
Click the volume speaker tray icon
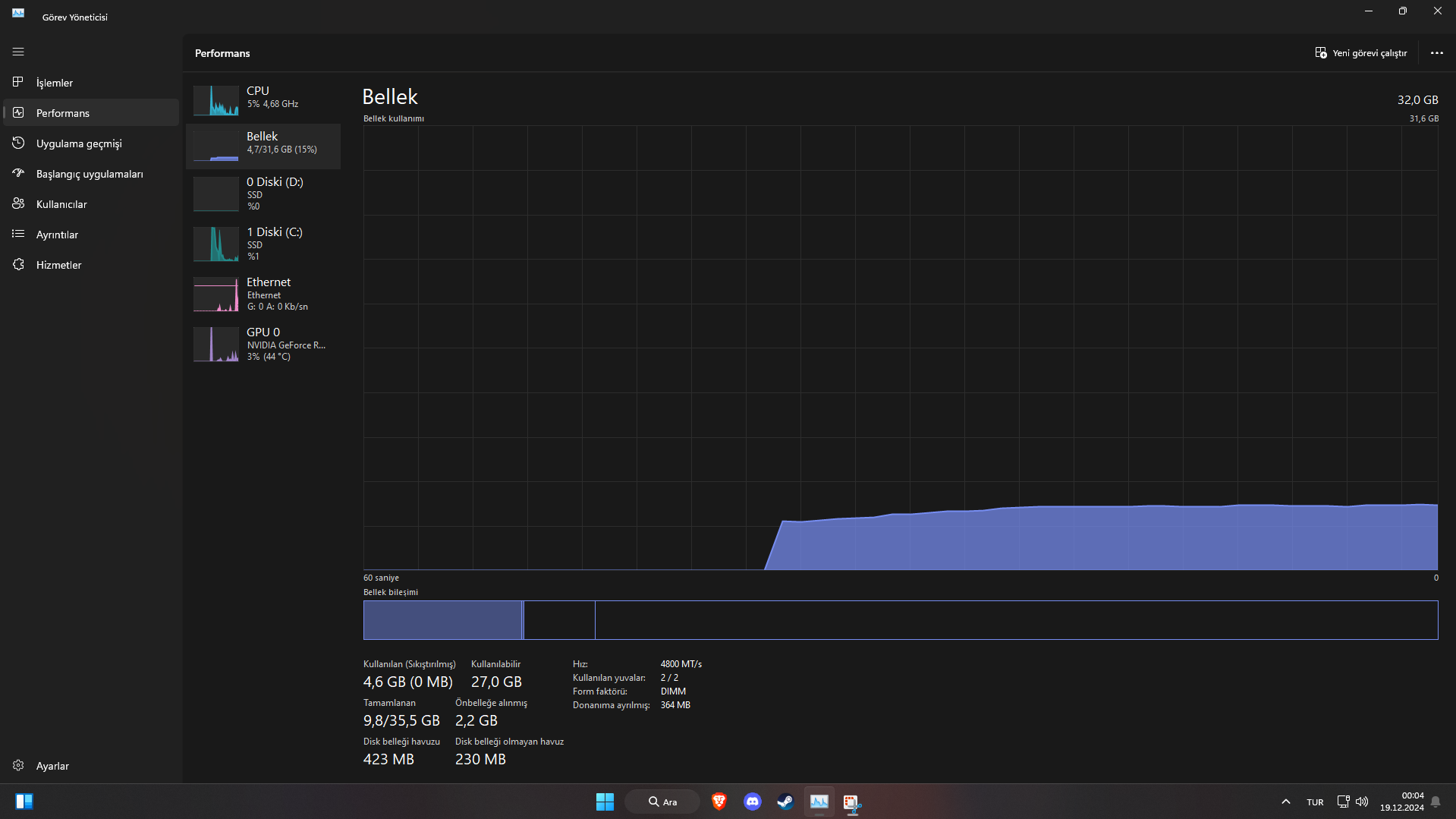(1362, 802)
